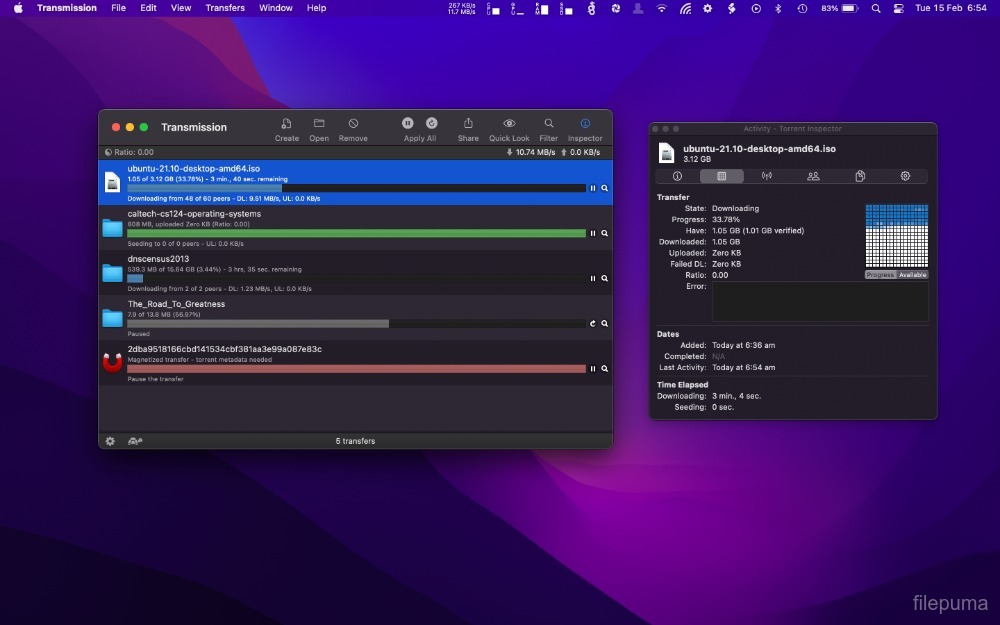The width and height of the screenshot is (1000, 625).
Task: Click the Create torrent toolbar icon
Action: 286,123
